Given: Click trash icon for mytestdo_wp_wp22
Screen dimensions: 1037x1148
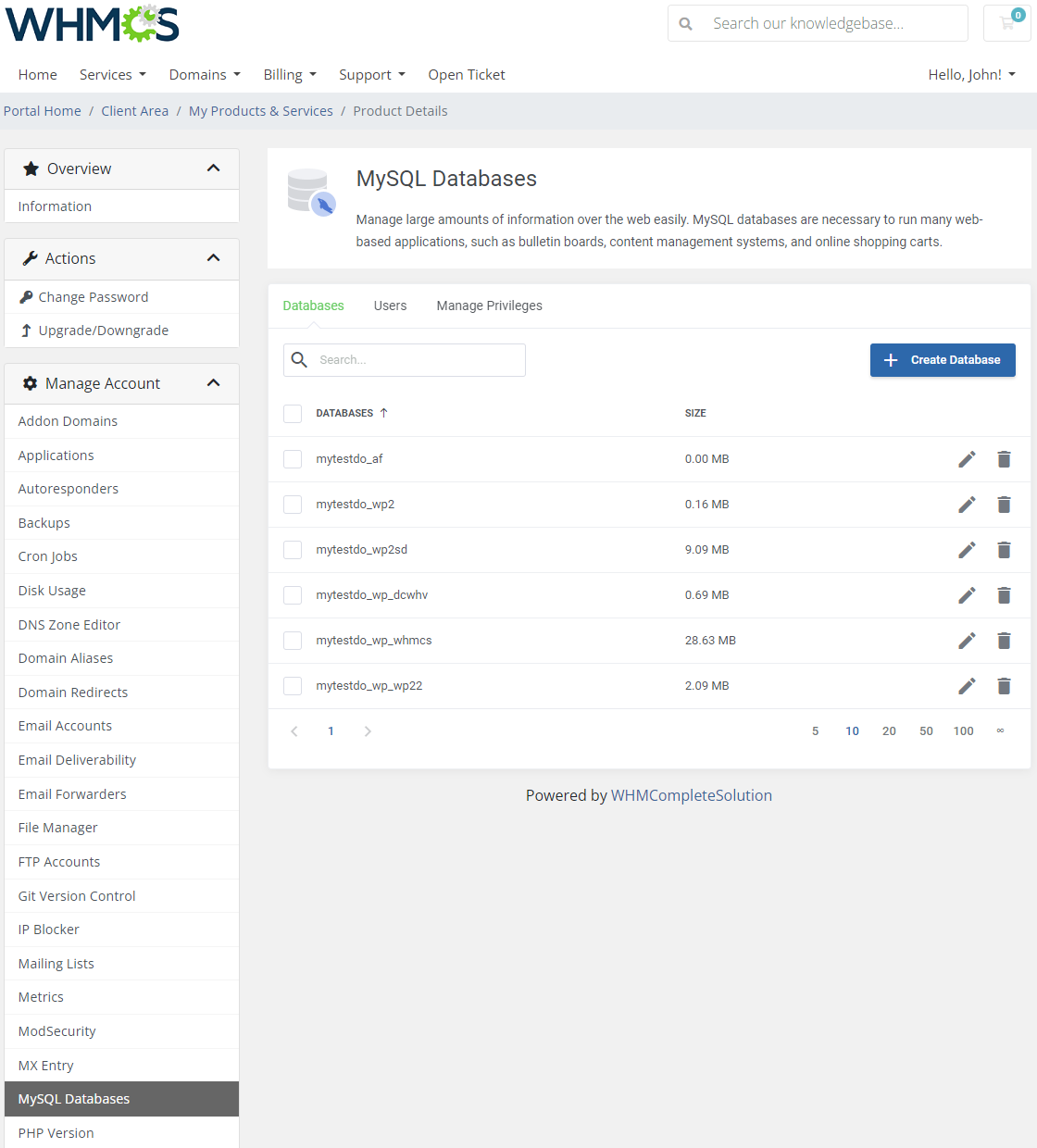Looking at the screenshot, I should 1004,686.
